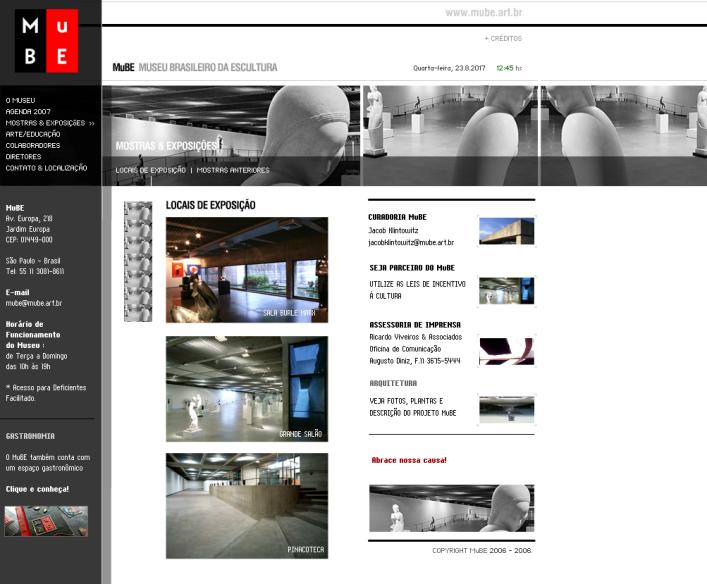The image size is (707, 584).
Task: Click the Curadoria MuBE building thumbnail
Action: (507, 231)
